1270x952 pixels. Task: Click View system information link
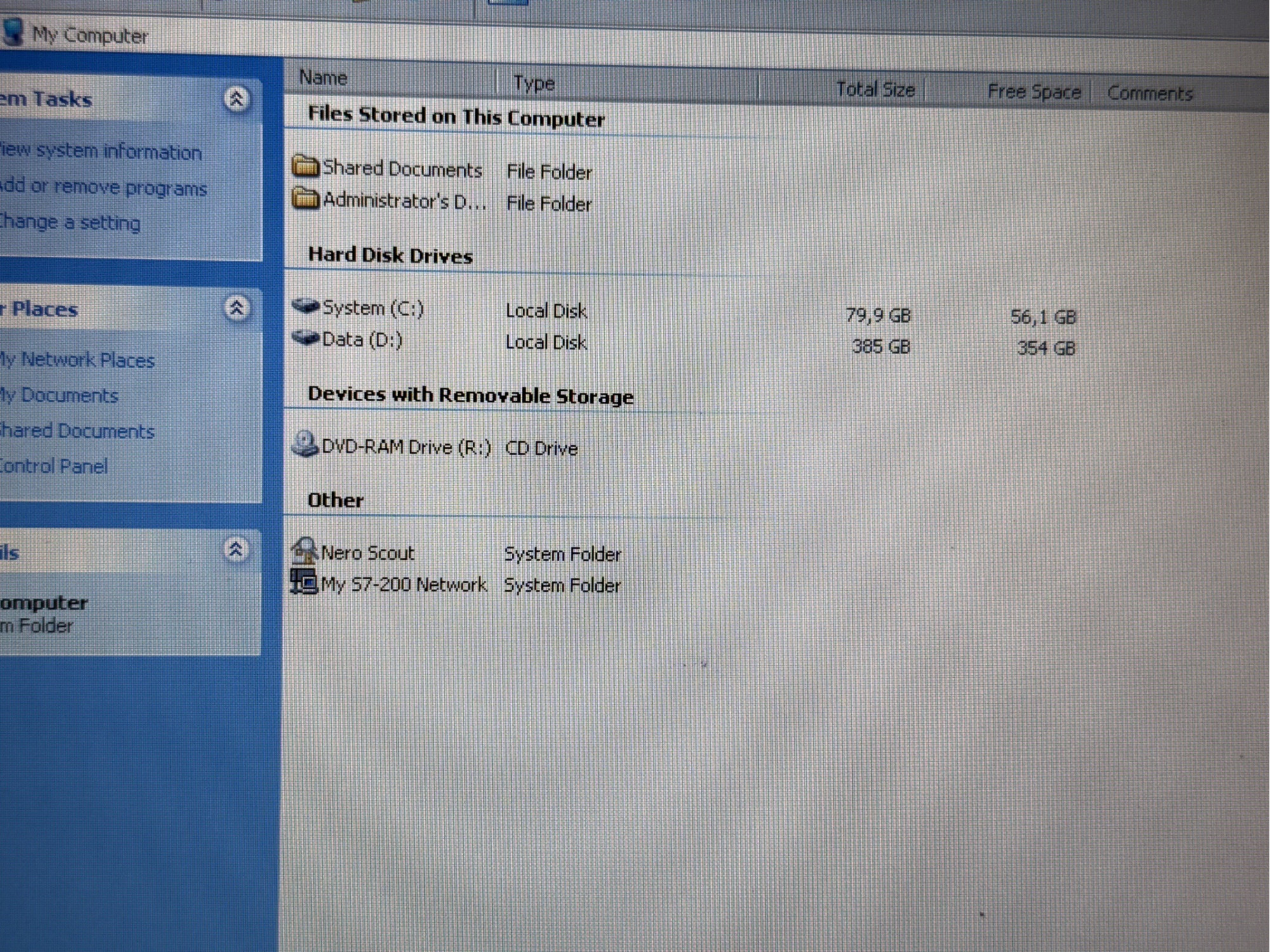[x=102, y=152]
